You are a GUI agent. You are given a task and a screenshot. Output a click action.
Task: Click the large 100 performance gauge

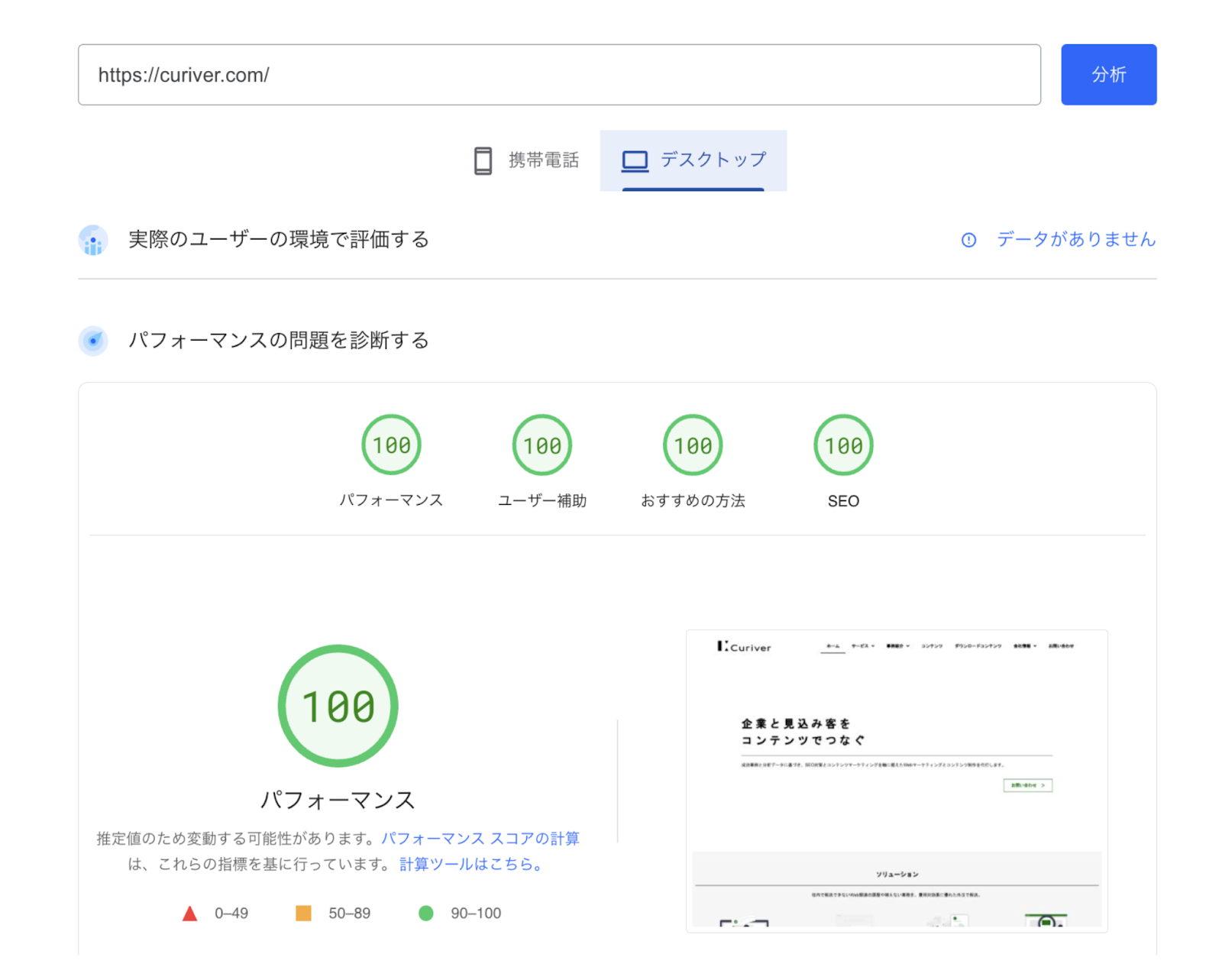(338, 706)
